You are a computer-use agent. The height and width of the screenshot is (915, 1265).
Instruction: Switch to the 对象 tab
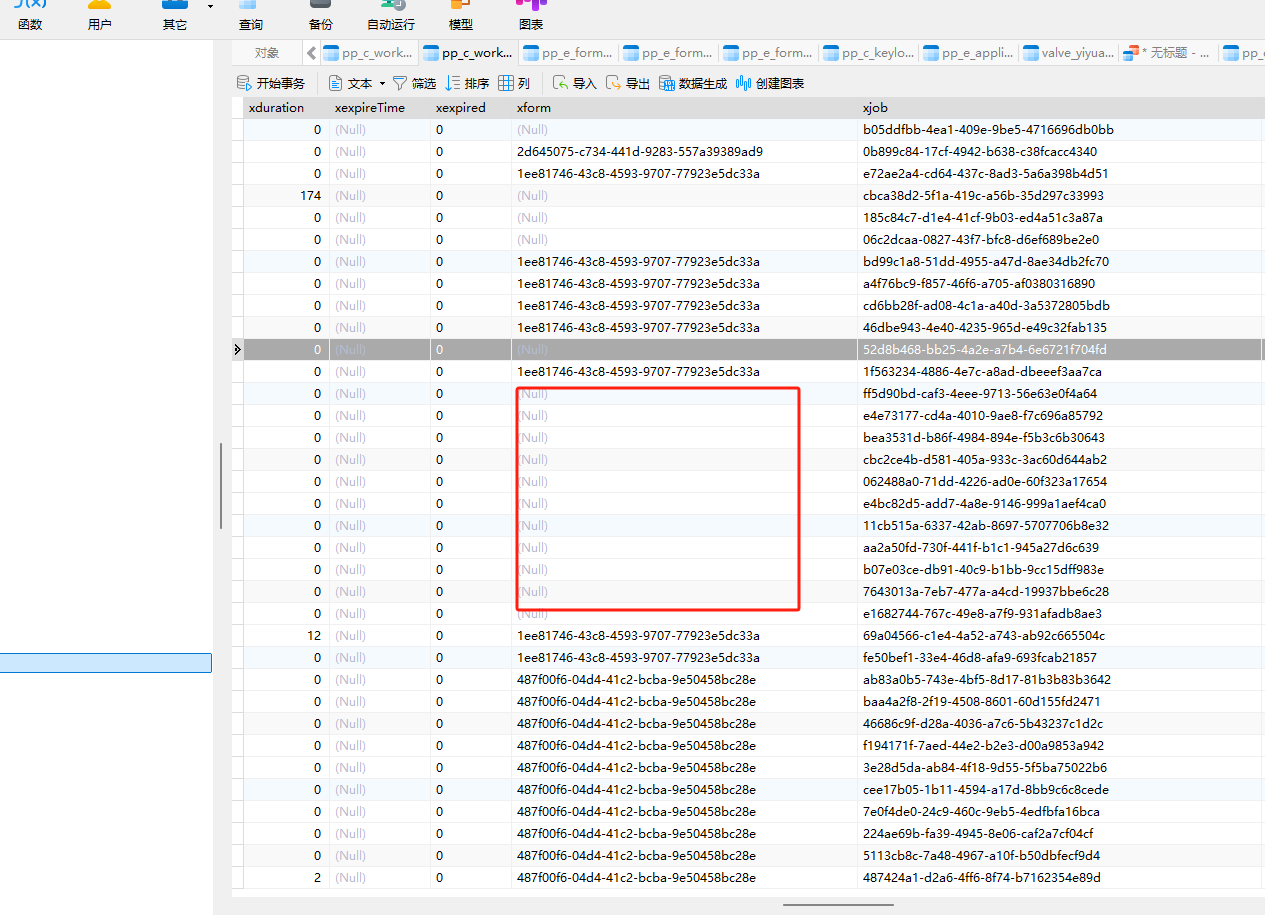click(267, 53)
